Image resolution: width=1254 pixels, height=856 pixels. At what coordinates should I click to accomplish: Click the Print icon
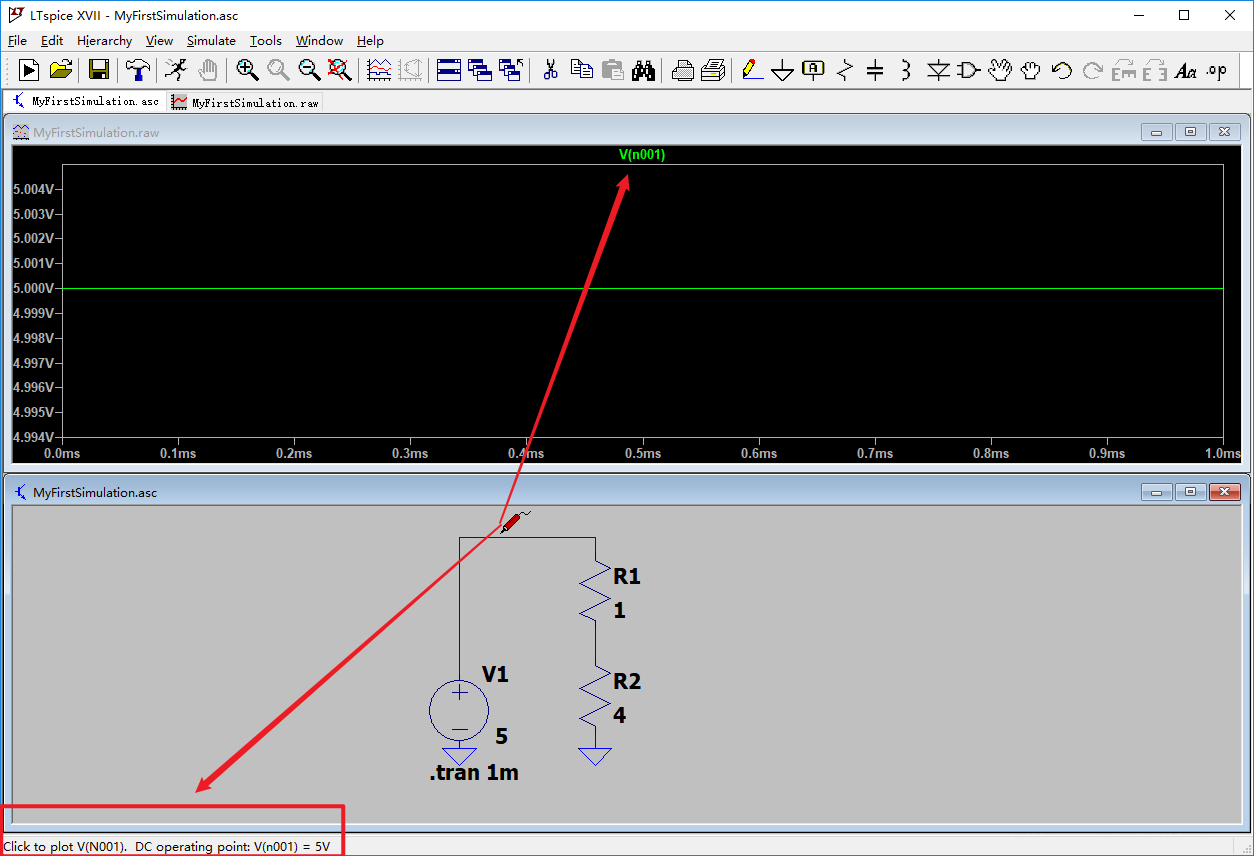pos(713,70)
